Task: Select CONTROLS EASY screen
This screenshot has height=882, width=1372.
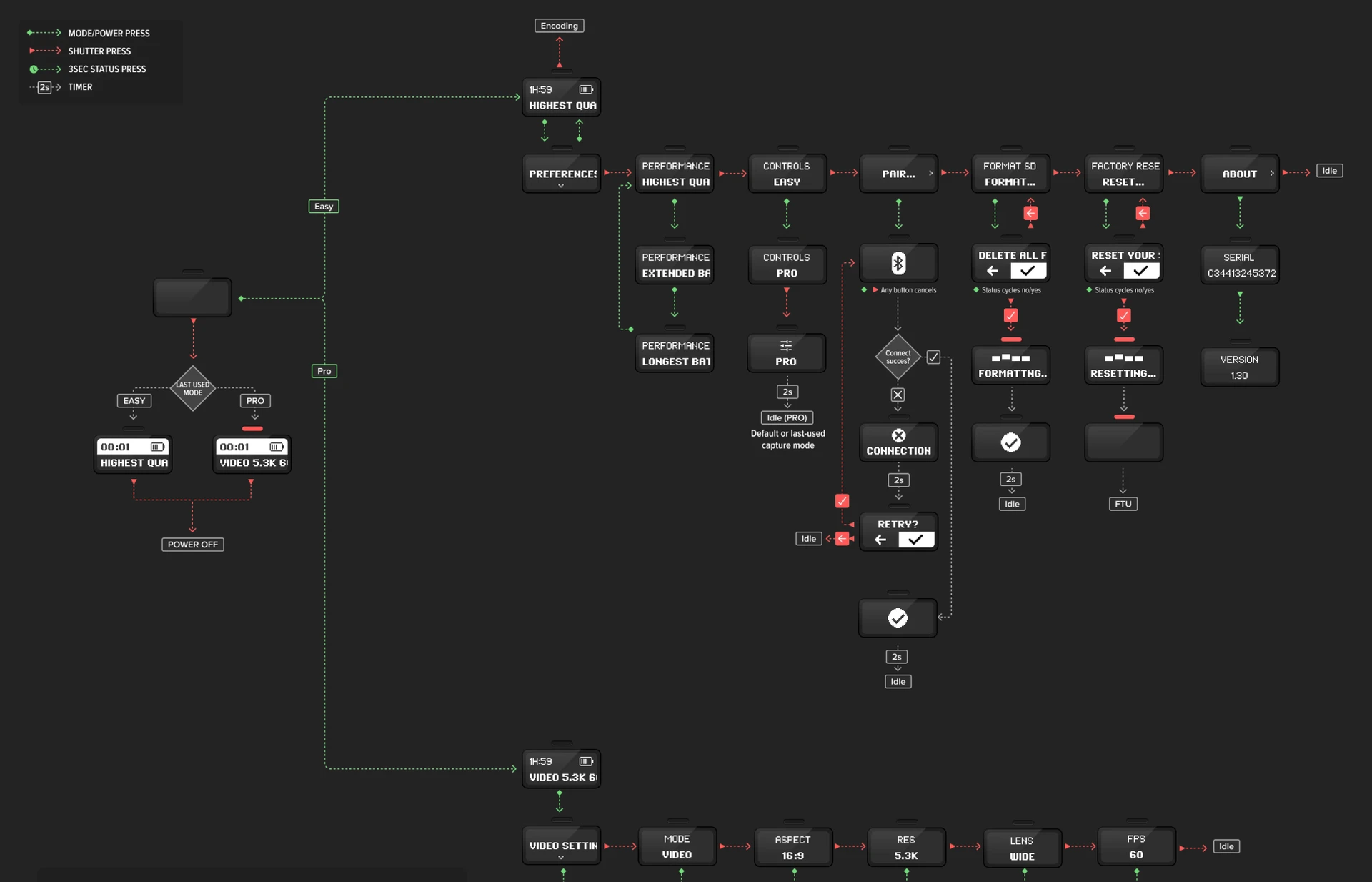Action: click(x=787, y=174)
